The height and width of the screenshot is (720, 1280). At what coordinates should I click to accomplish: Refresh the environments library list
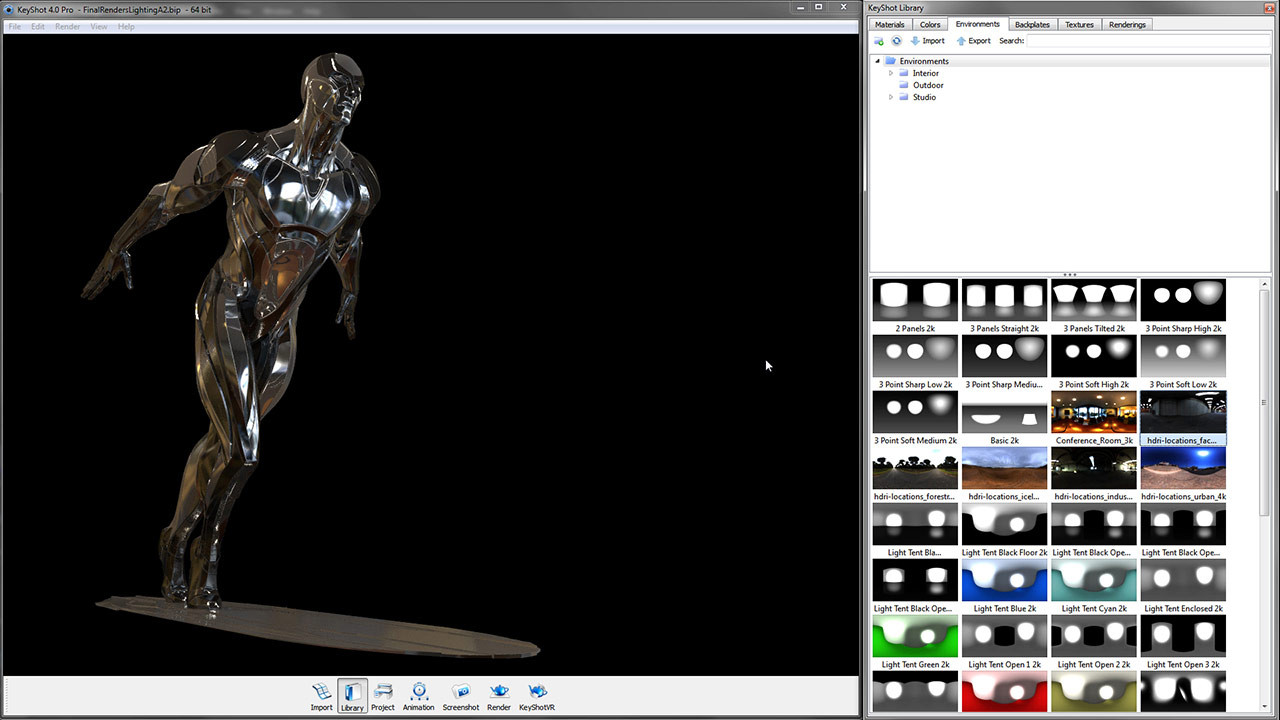pos(896,40)
